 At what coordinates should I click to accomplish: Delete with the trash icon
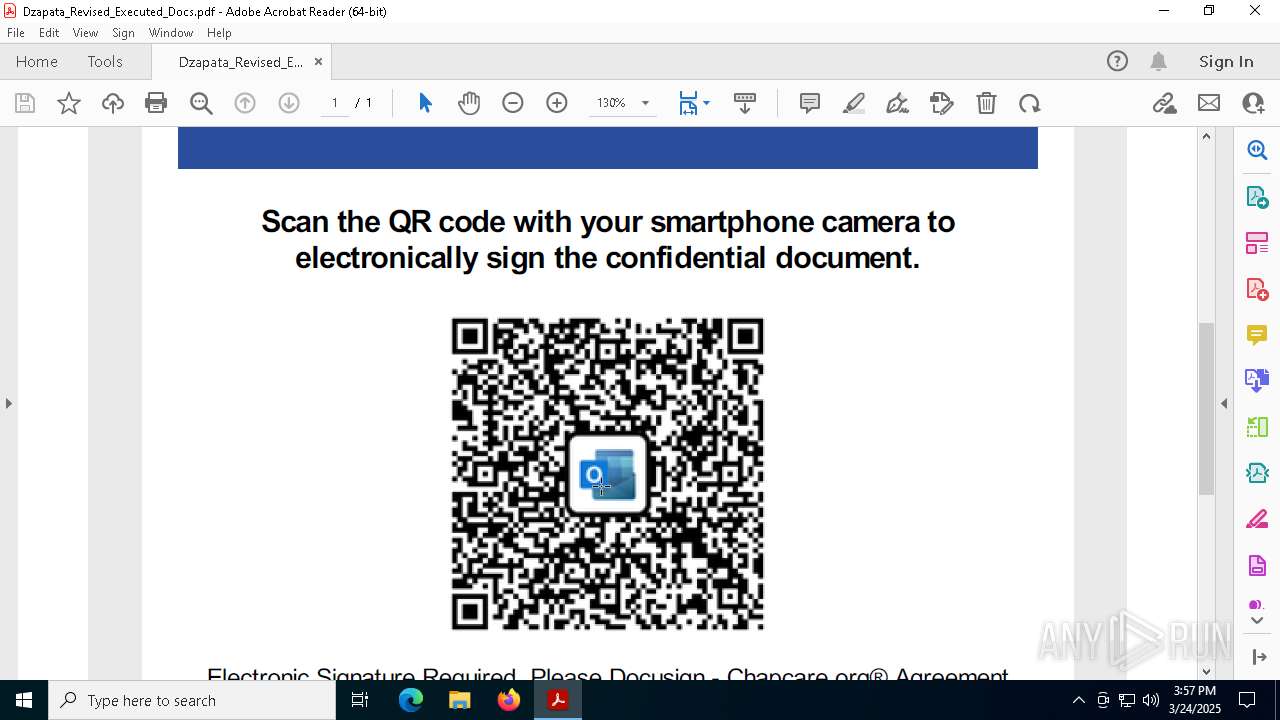(x=986, y=103)
